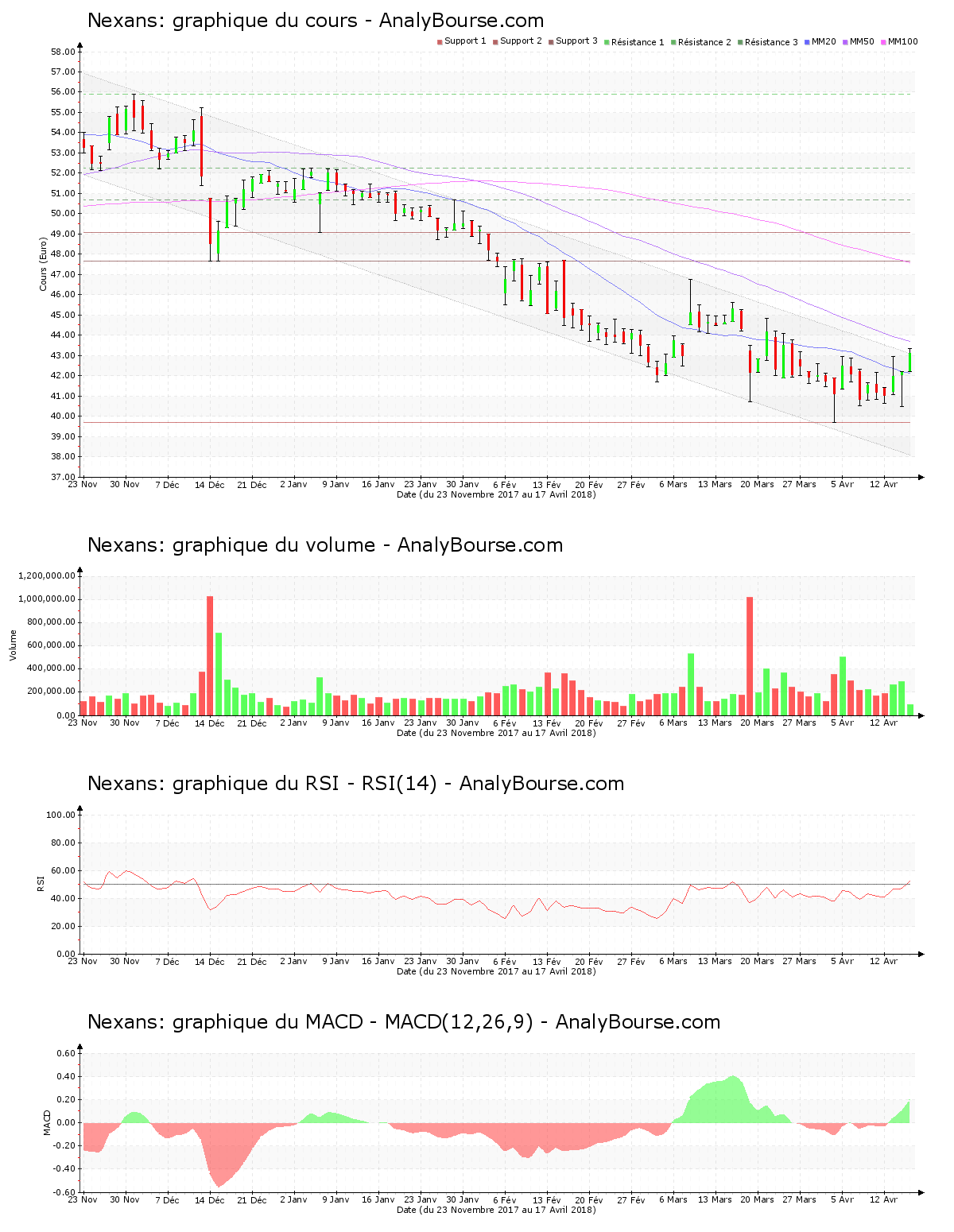Click the 37.00 value on price axis
This screenshot has height=1232, width=954.
coord(63,477)
